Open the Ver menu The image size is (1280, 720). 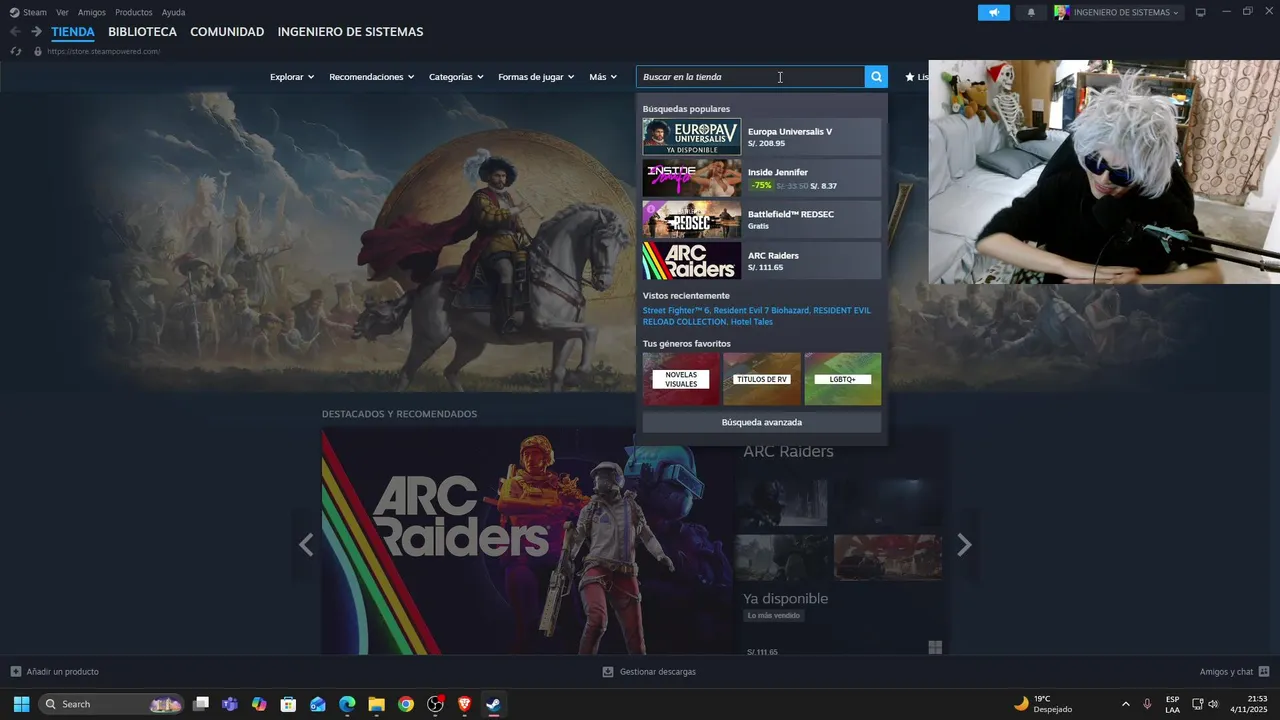[62, 12]
